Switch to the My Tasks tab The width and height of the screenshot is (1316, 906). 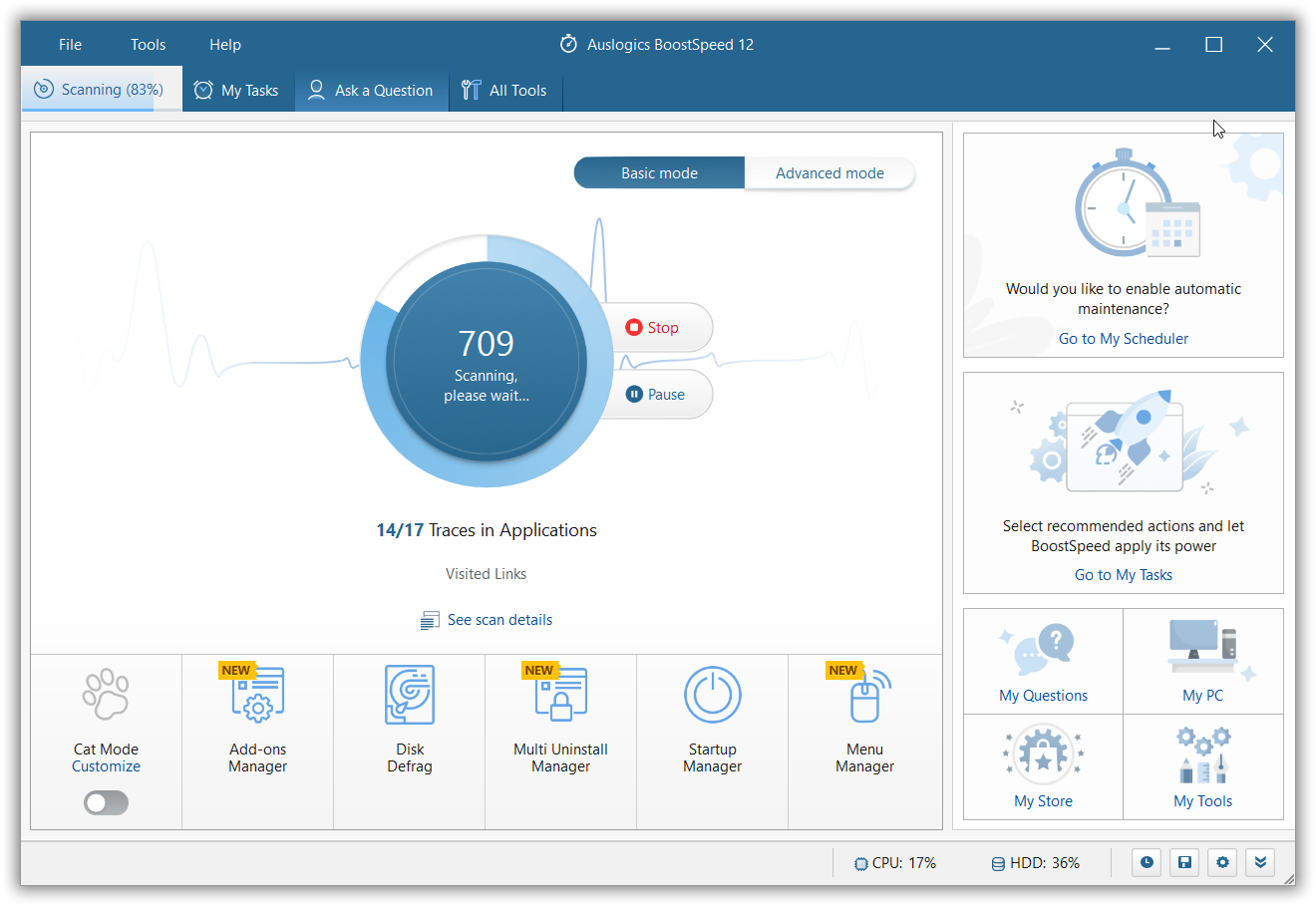pyautogui.click(x=237, y=90)
